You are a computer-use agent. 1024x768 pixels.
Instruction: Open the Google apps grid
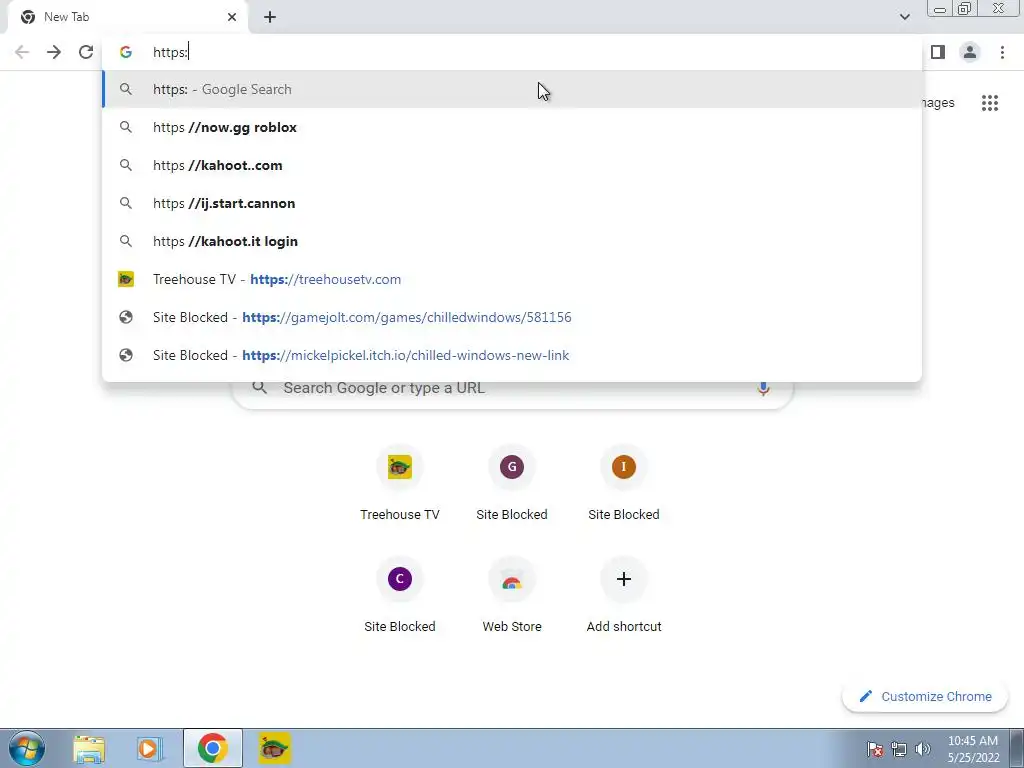990,103
